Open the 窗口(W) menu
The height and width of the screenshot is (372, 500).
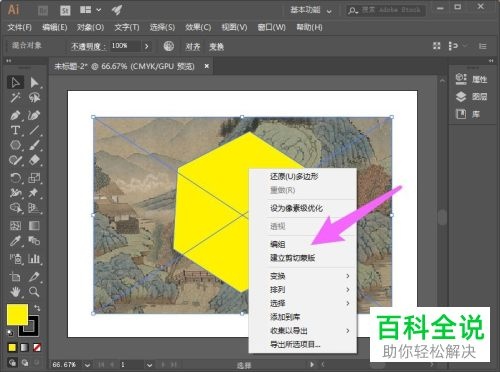tap(272, 27)
